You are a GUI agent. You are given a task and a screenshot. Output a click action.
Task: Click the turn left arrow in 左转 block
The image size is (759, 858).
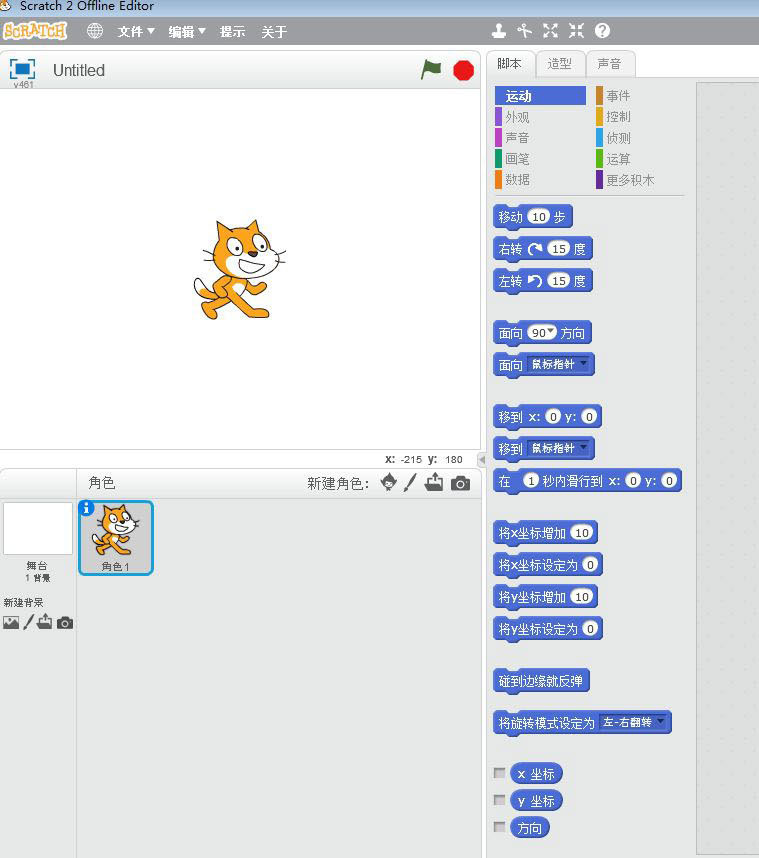point(534,281)
